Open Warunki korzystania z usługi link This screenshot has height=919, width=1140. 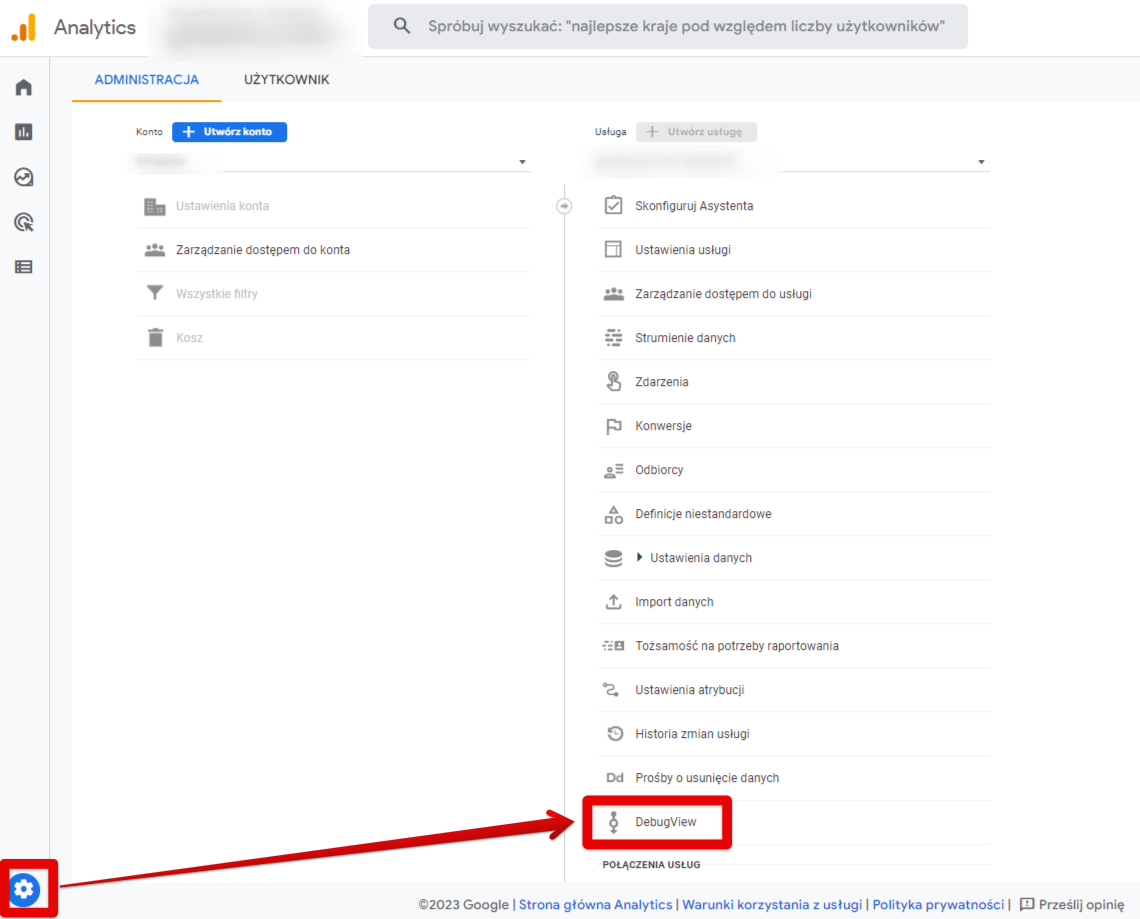point(771,904)
